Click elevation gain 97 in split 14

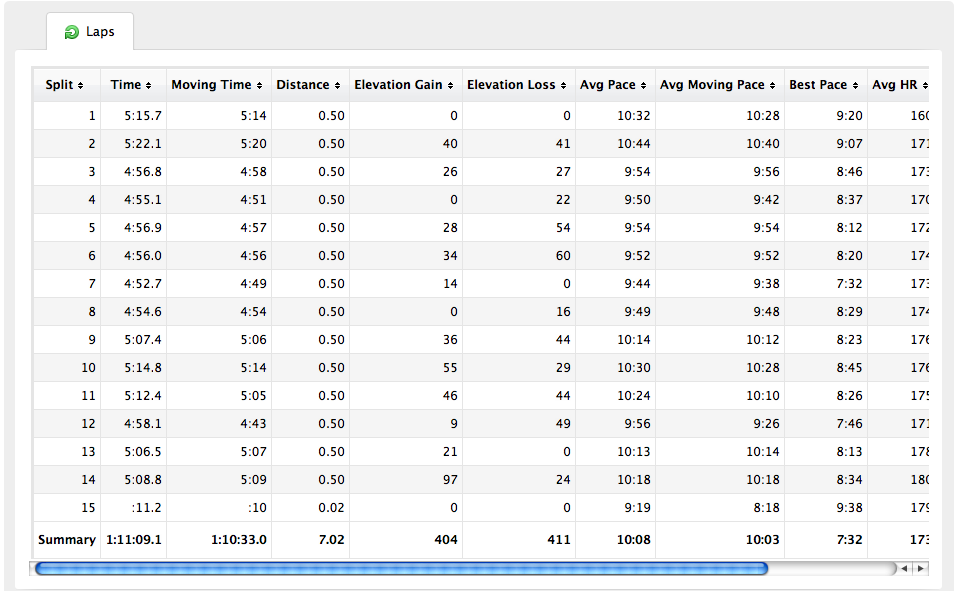pos(450,480)
